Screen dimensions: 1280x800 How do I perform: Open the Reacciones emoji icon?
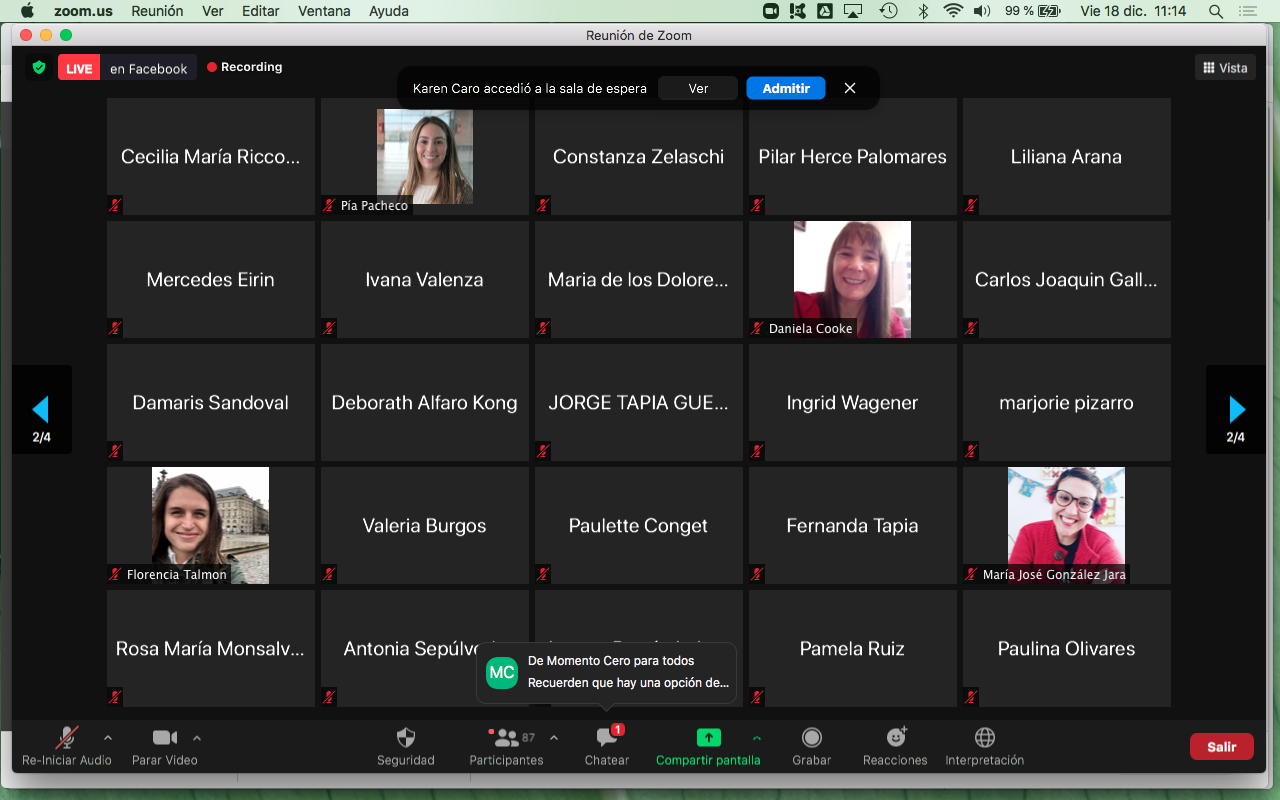(x=895, y=738)
